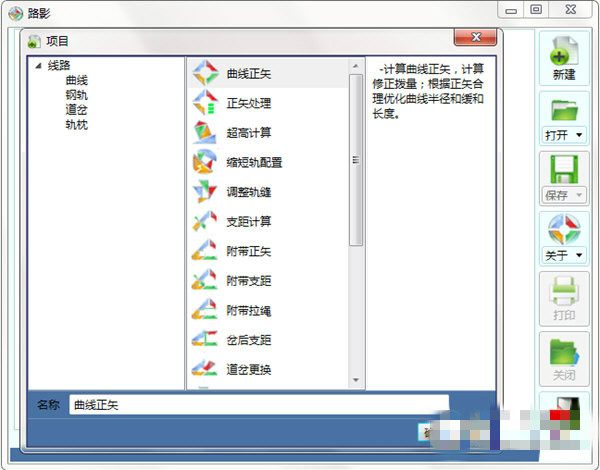Open the 保存 dropdown arrow

click(579, 195)
